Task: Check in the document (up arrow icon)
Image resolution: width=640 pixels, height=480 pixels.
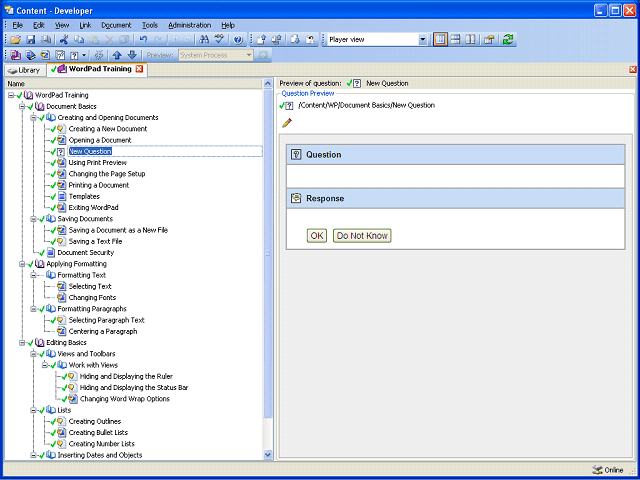Action: click(x=262, y=40)
